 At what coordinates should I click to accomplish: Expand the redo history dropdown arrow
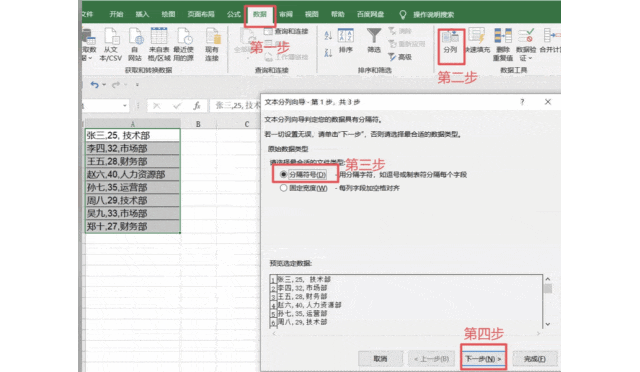click(125, 85)
